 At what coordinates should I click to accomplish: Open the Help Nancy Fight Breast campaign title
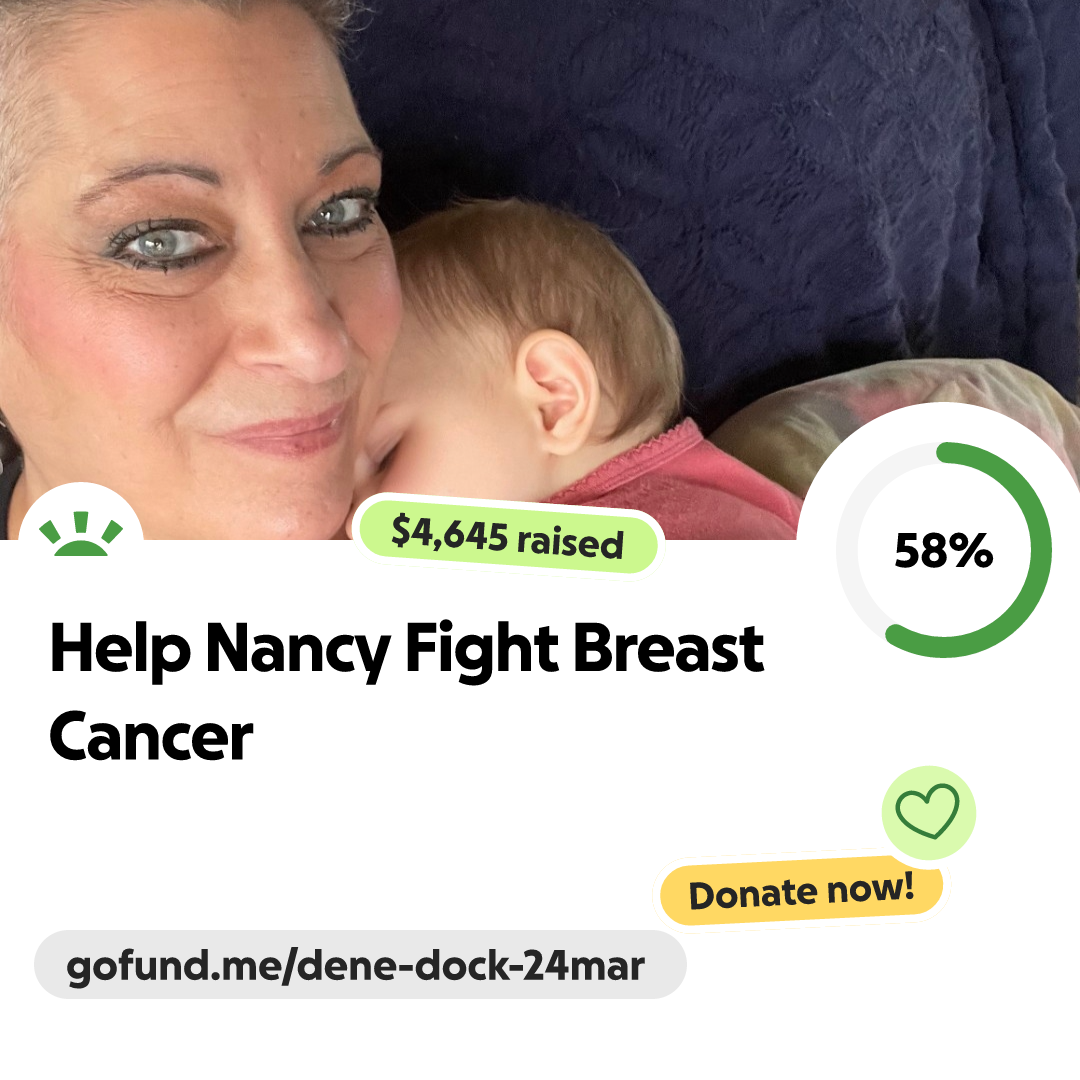[407, 648]
